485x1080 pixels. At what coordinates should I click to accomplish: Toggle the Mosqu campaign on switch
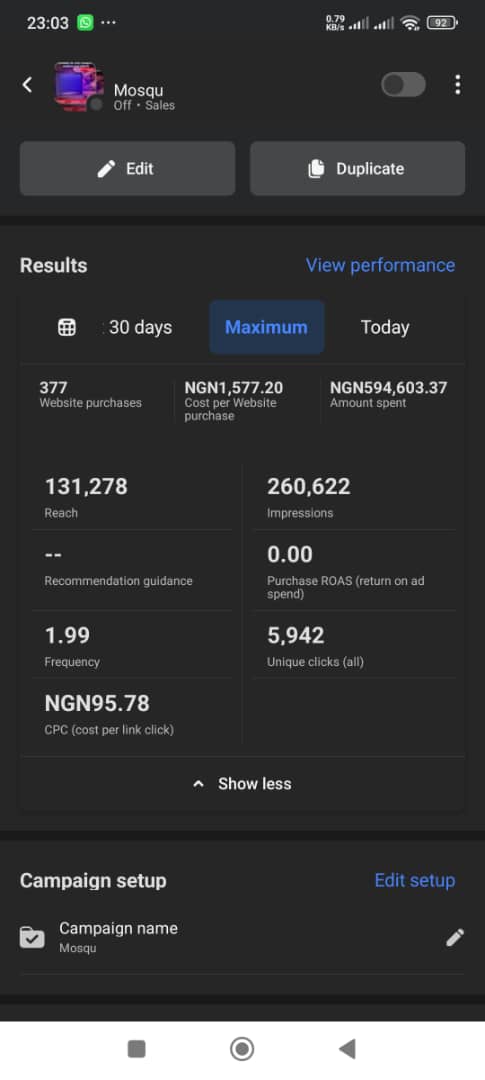coord(403,85)
